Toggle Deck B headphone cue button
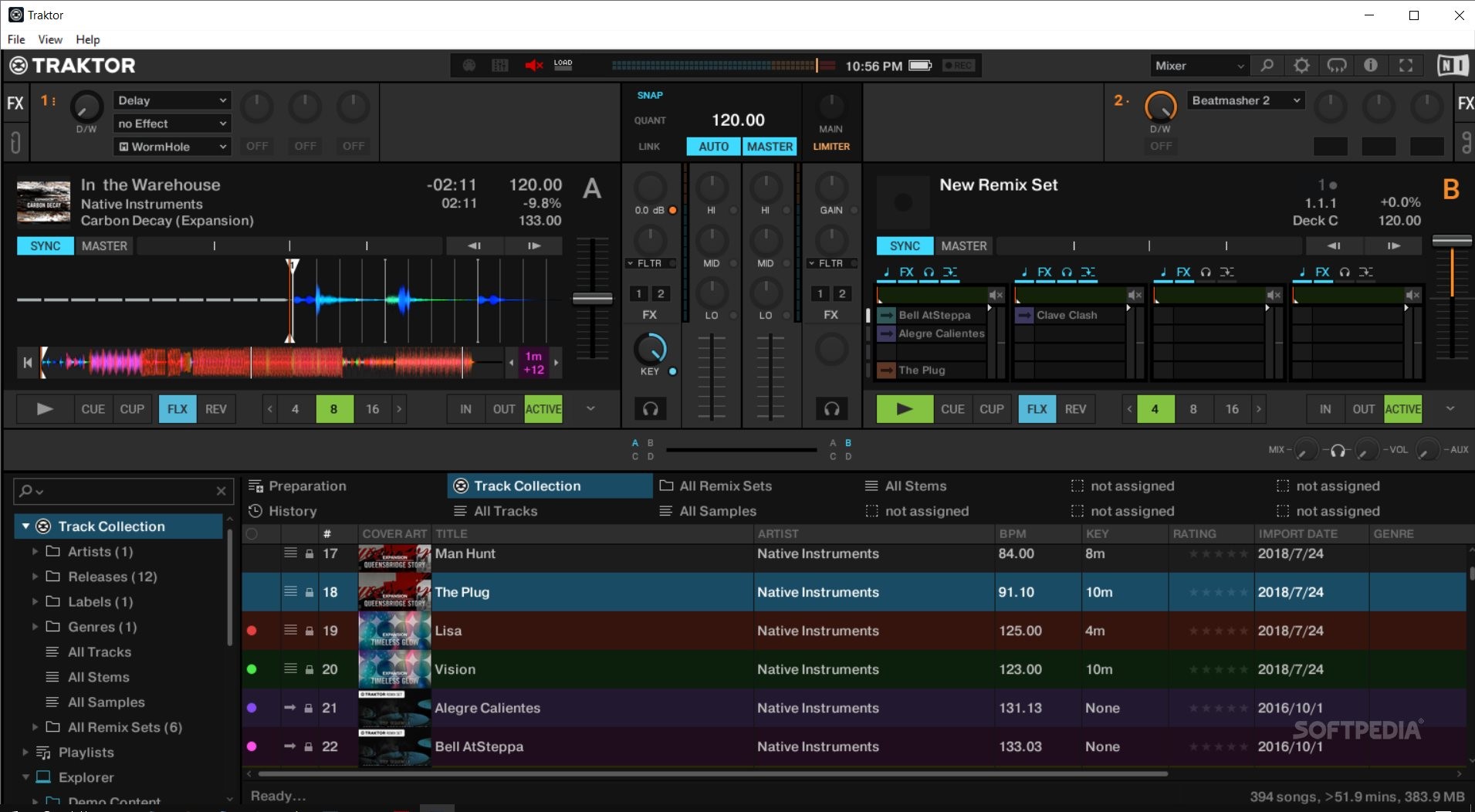Image resolution: width=1475 pixels, height=812 pixels. (831, 408)
